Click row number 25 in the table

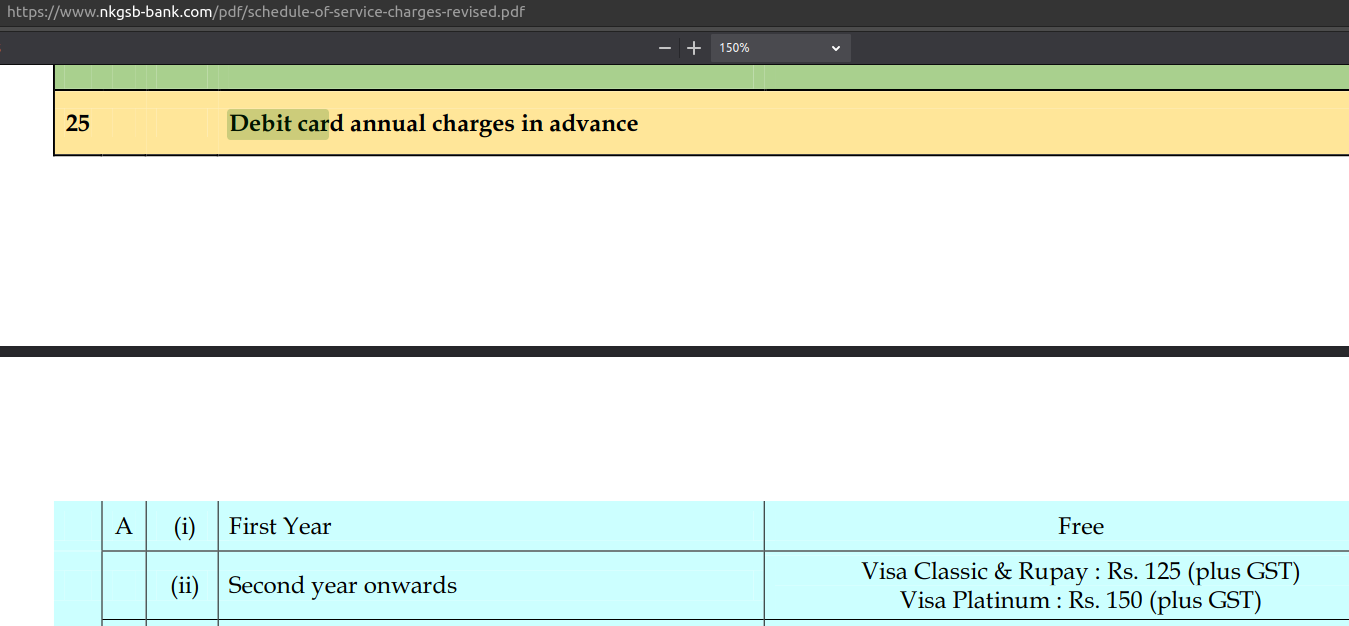[77, 124]
